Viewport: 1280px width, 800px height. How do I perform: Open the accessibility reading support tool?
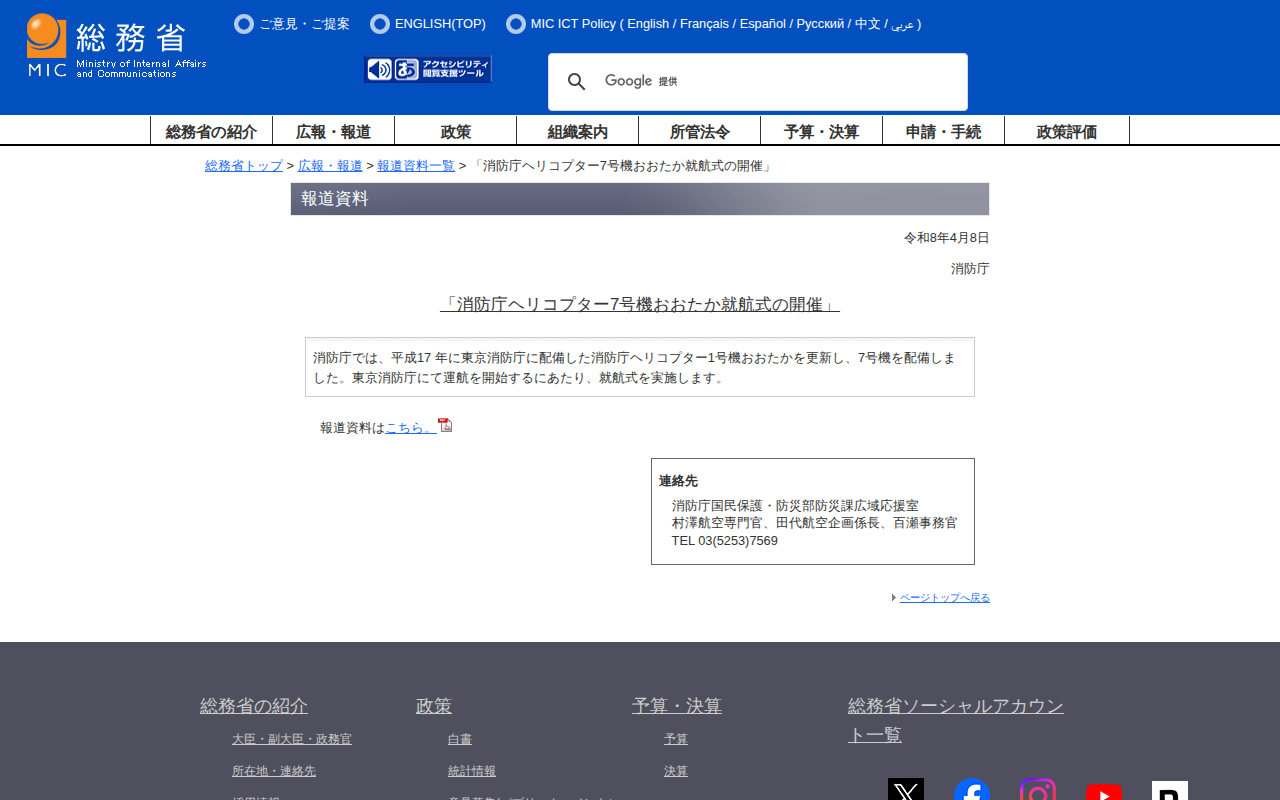click(428, 69)
